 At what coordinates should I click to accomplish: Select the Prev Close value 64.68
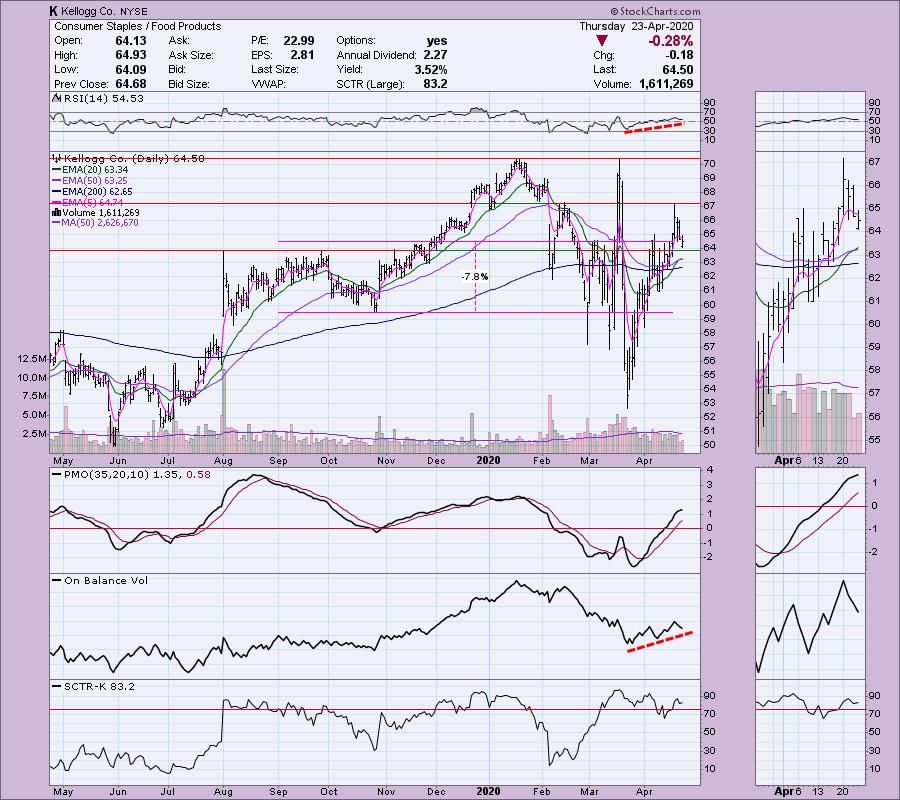(x=131, y=84)
